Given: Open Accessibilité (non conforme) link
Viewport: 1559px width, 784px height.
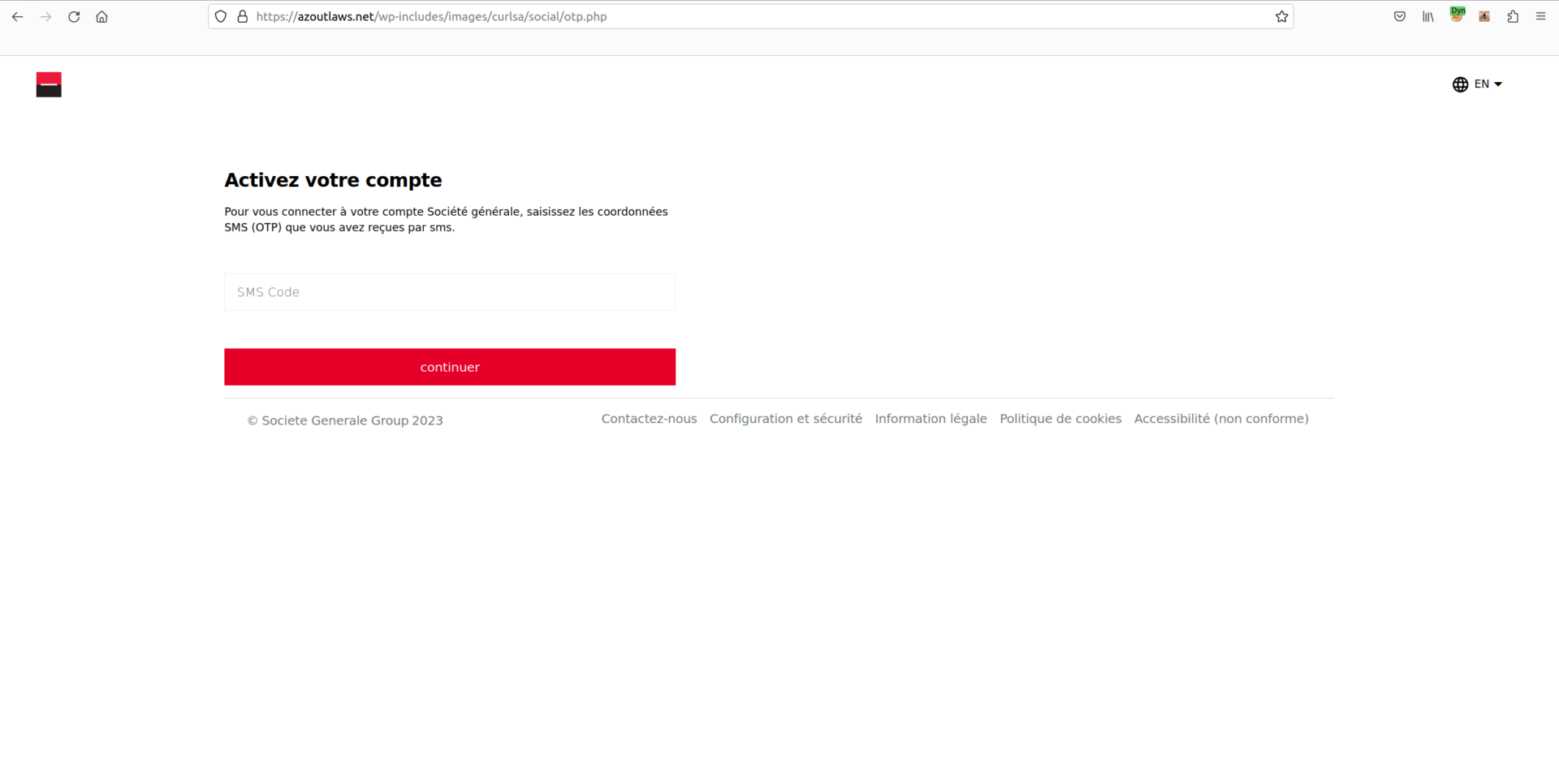Looking at the screenshot, I should coord(1221,419).
